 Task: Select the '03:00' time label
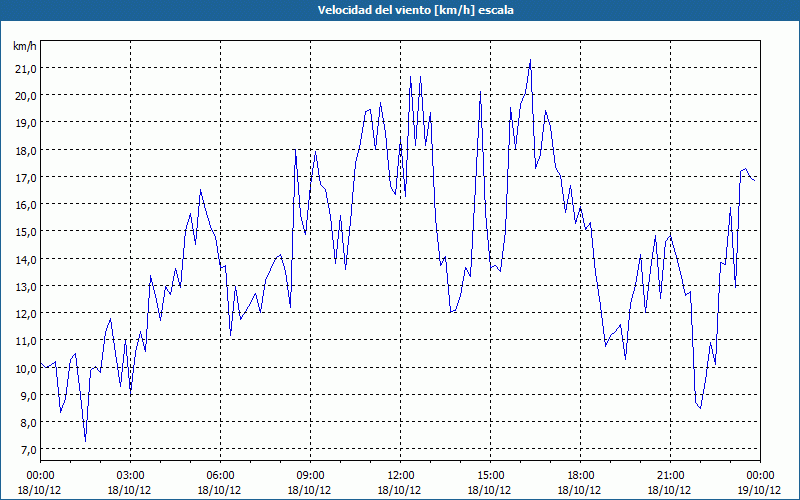click(x=130, y=476)
